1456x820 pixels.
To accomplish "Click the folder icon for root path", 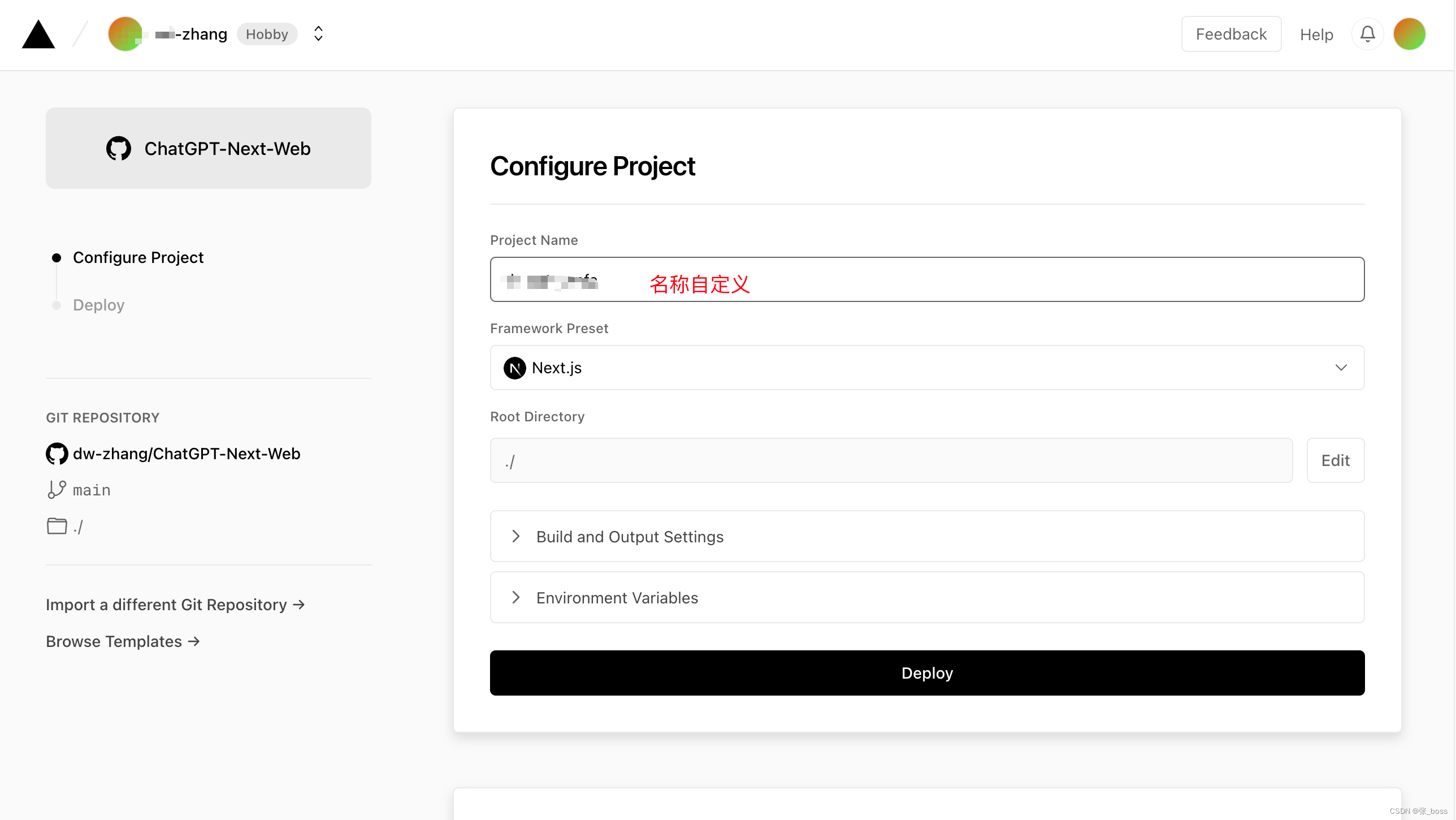I will 57,526.
